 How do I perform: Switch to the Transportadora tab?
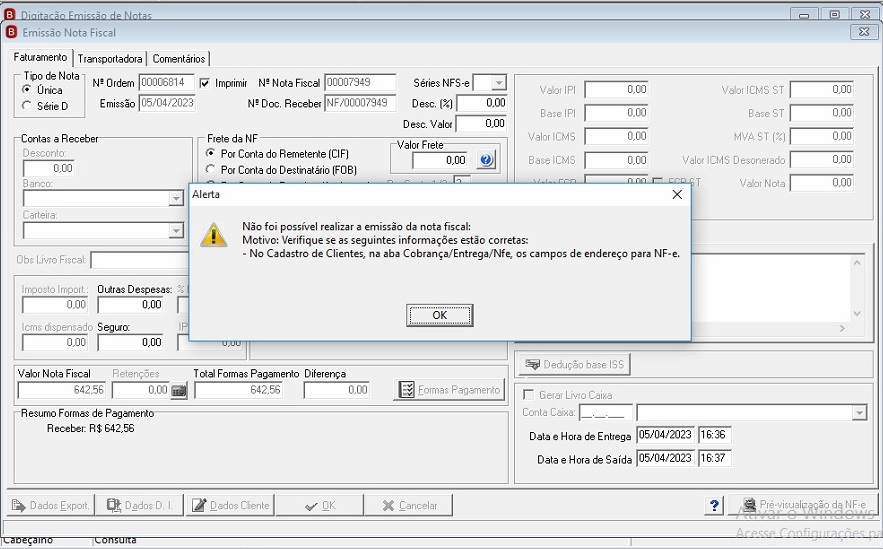pos(110,59)
